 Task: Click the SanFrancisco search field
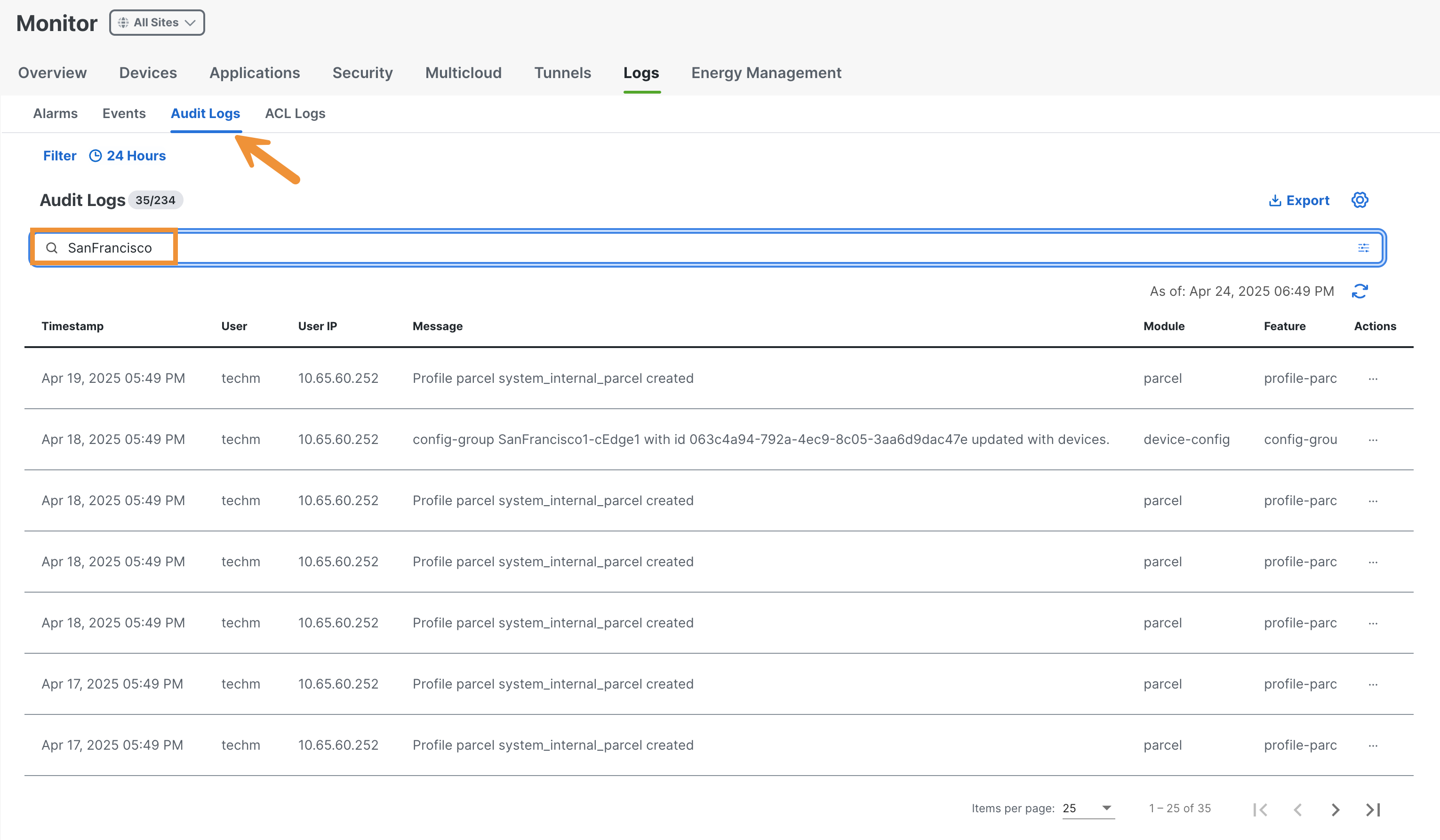click(x=707, y=247)
